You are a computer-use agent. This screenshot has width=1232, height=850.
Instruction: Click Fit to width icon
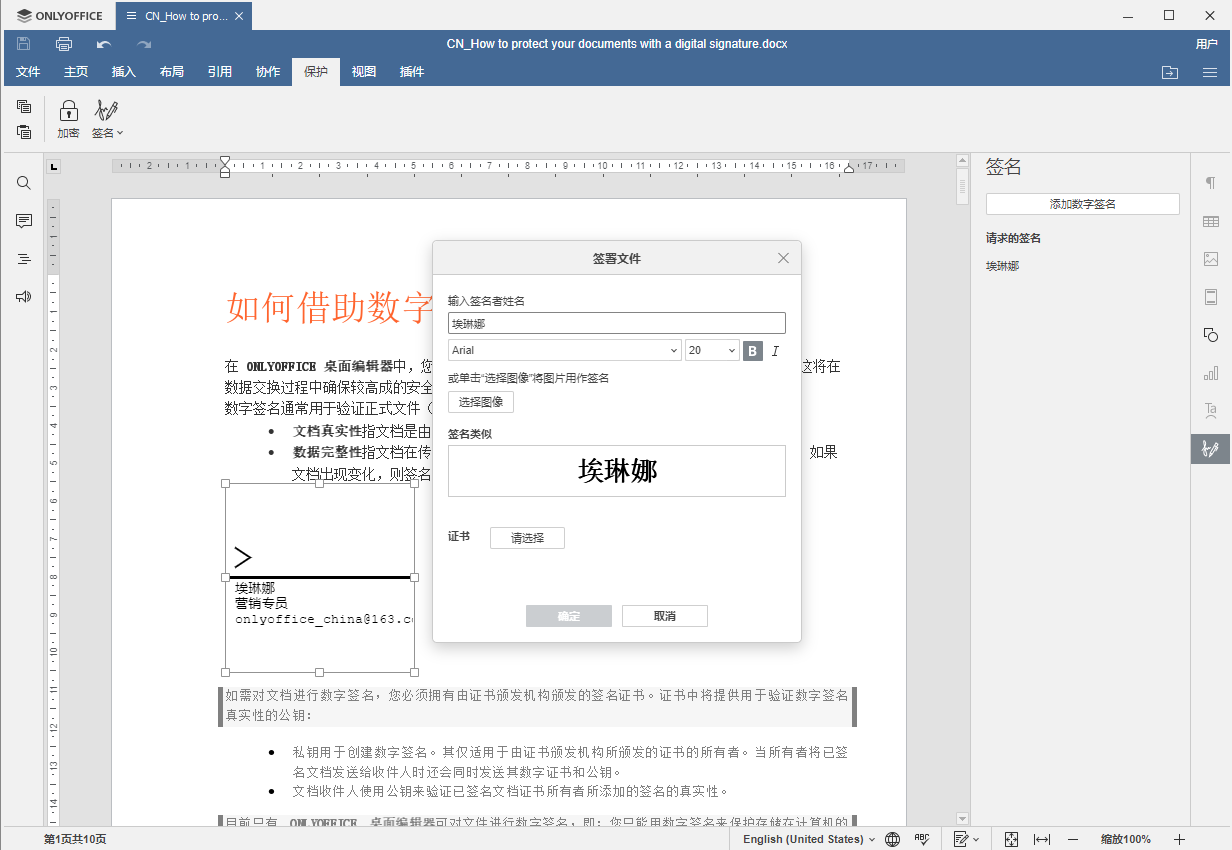tap(1042, 839)
